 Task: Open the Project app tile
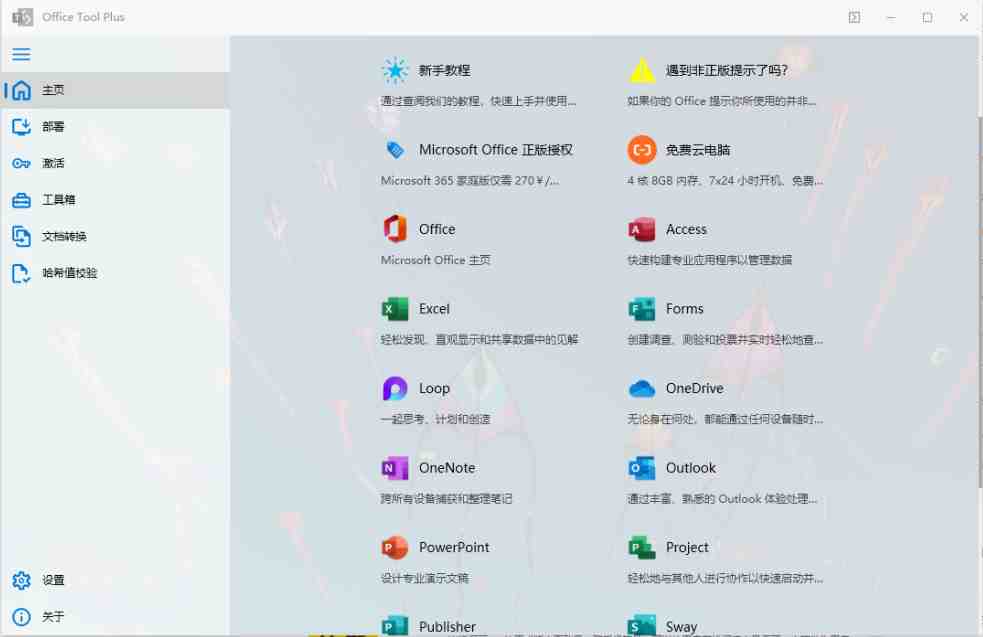(688, 547)
